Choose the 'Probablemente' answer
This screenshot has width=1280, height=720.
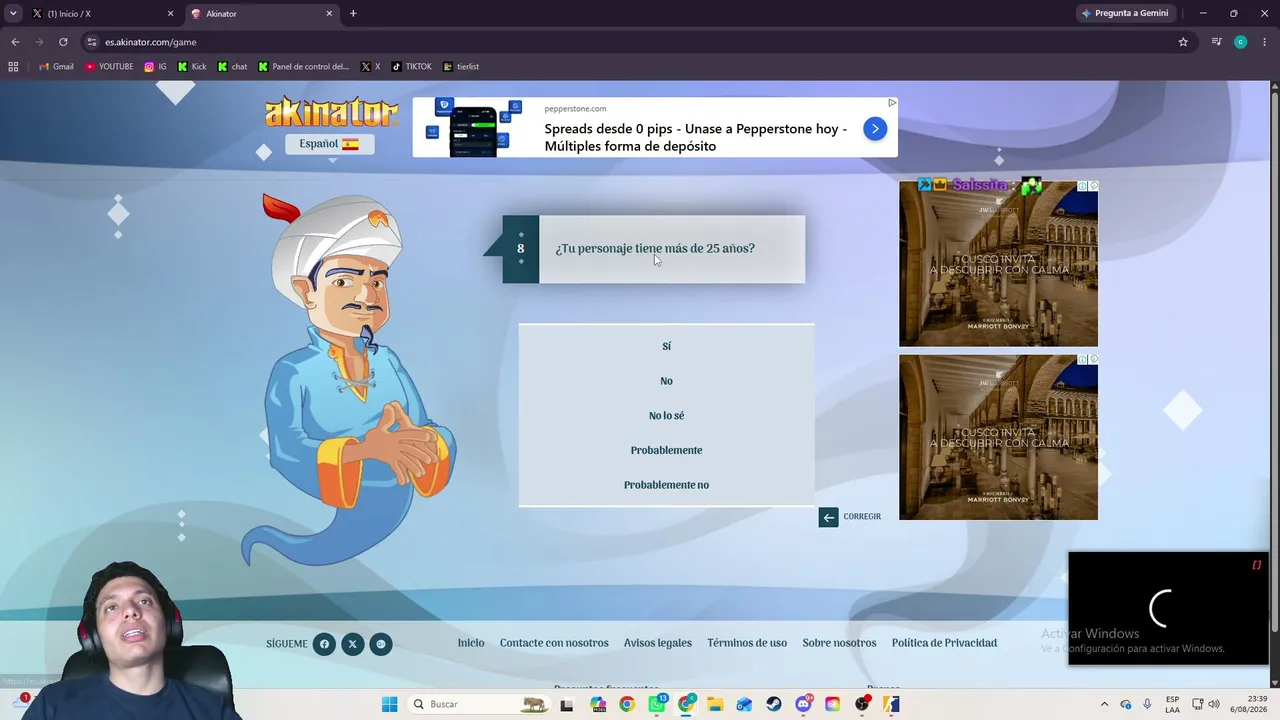[666, 450]
